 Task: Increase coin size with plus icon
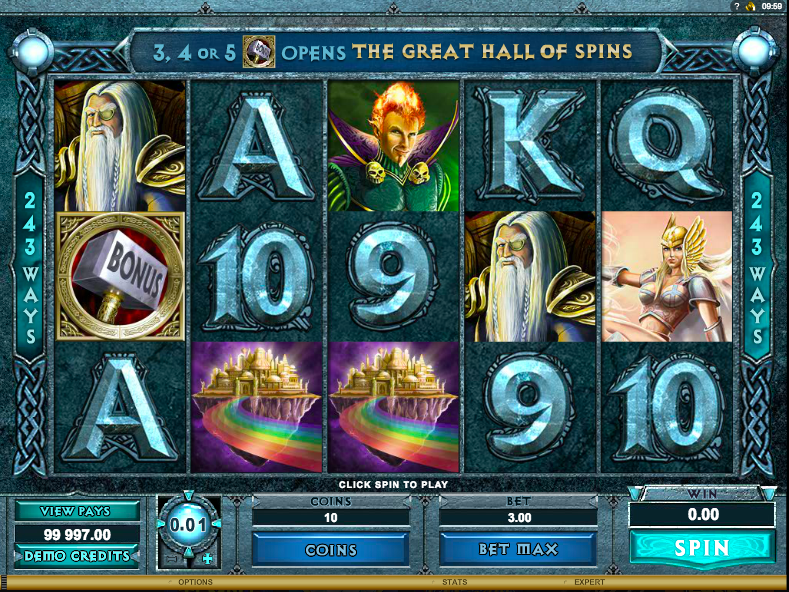(x=207, y=558)
